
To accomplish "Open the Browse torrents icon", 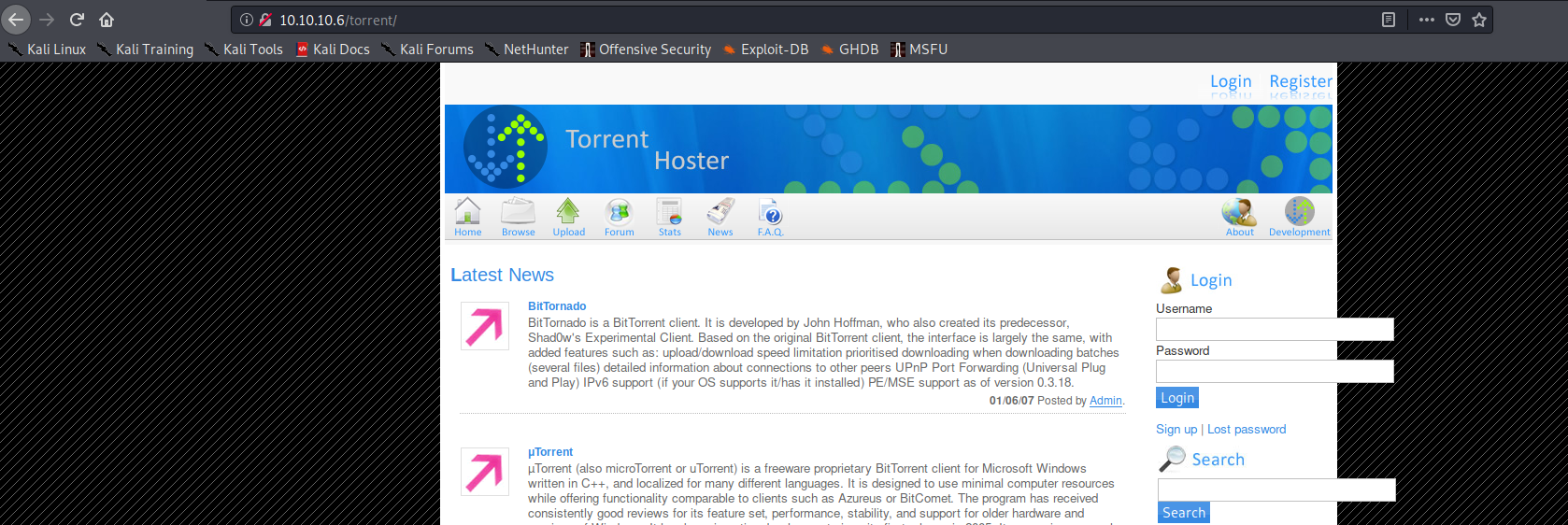I will pyautogui.click(x=518, y=216).
